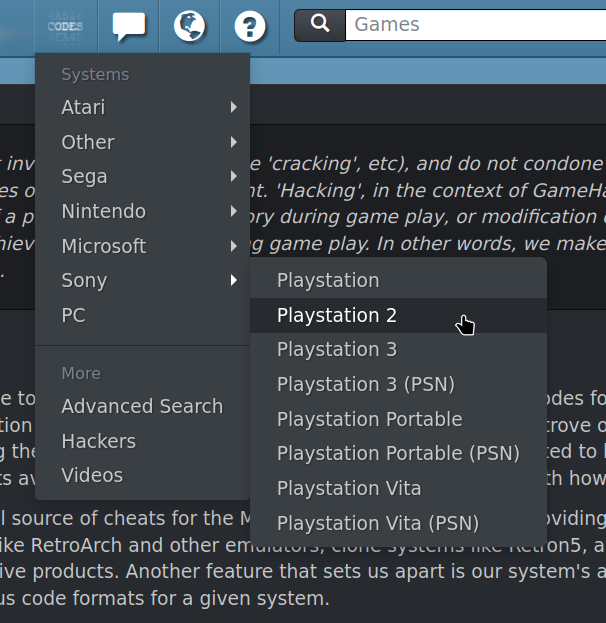This screenshot has height=623, width=606.
Task: Open the chat speech bubble icon
Action: click(x=129, y=26)
